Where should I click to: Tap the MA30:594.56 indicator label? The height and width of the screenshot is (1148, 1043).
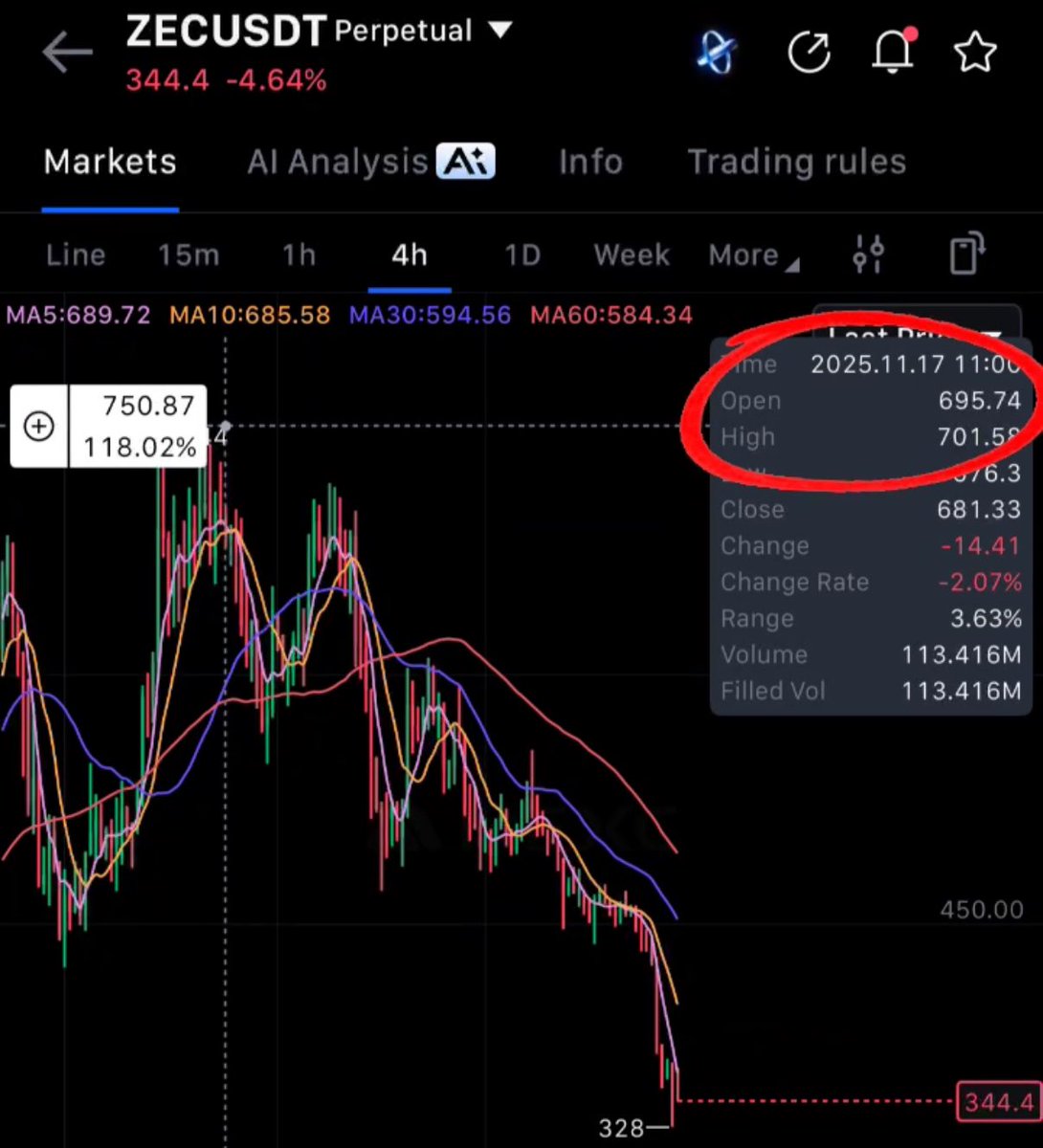coord(431,315)
